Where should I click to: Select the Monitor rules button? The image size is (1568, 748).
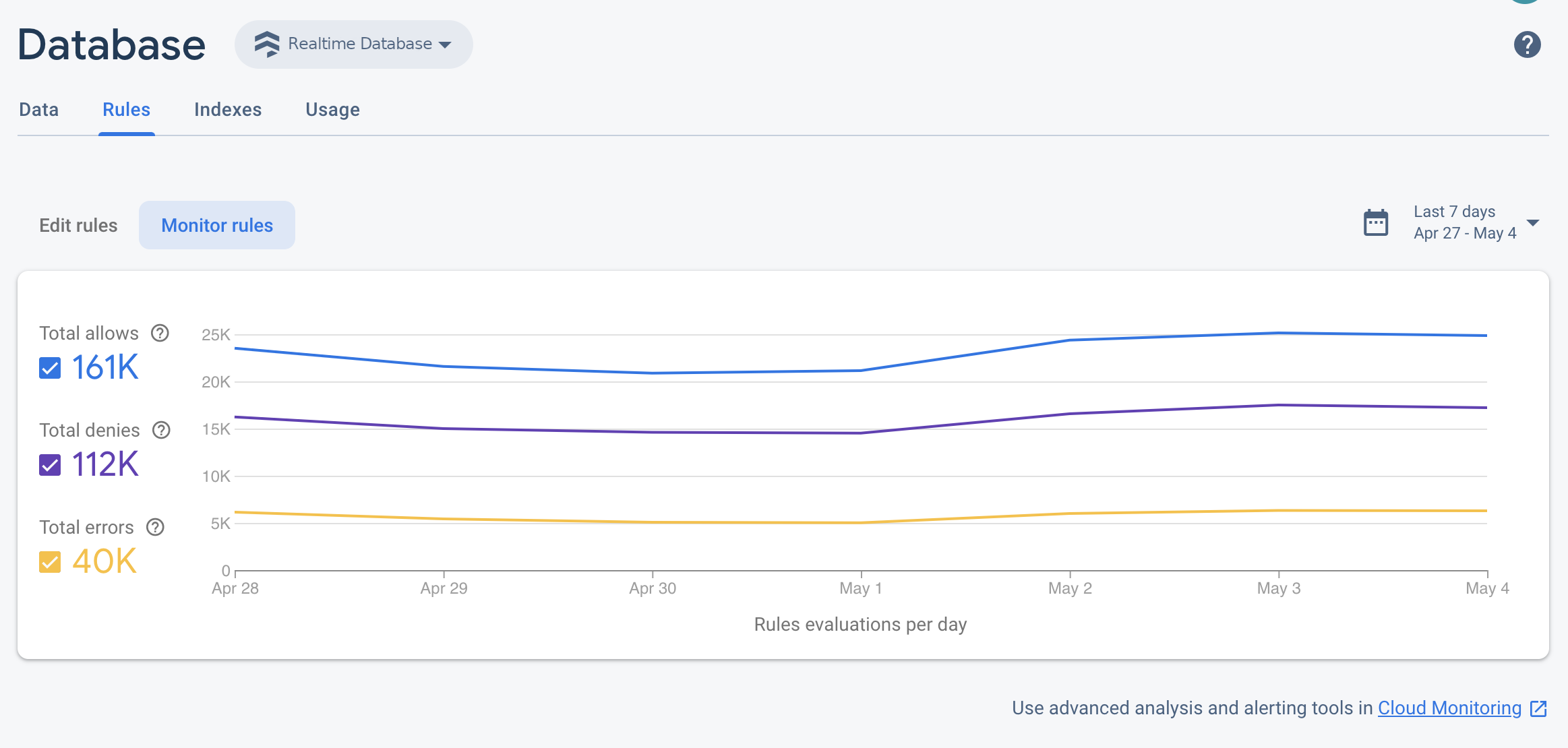pos(217,225)
